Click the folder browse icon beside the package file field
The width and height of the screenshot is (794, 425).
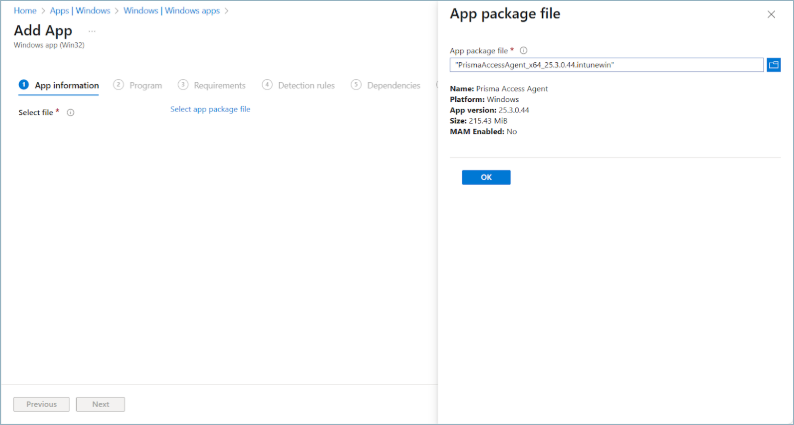[773, 65]
